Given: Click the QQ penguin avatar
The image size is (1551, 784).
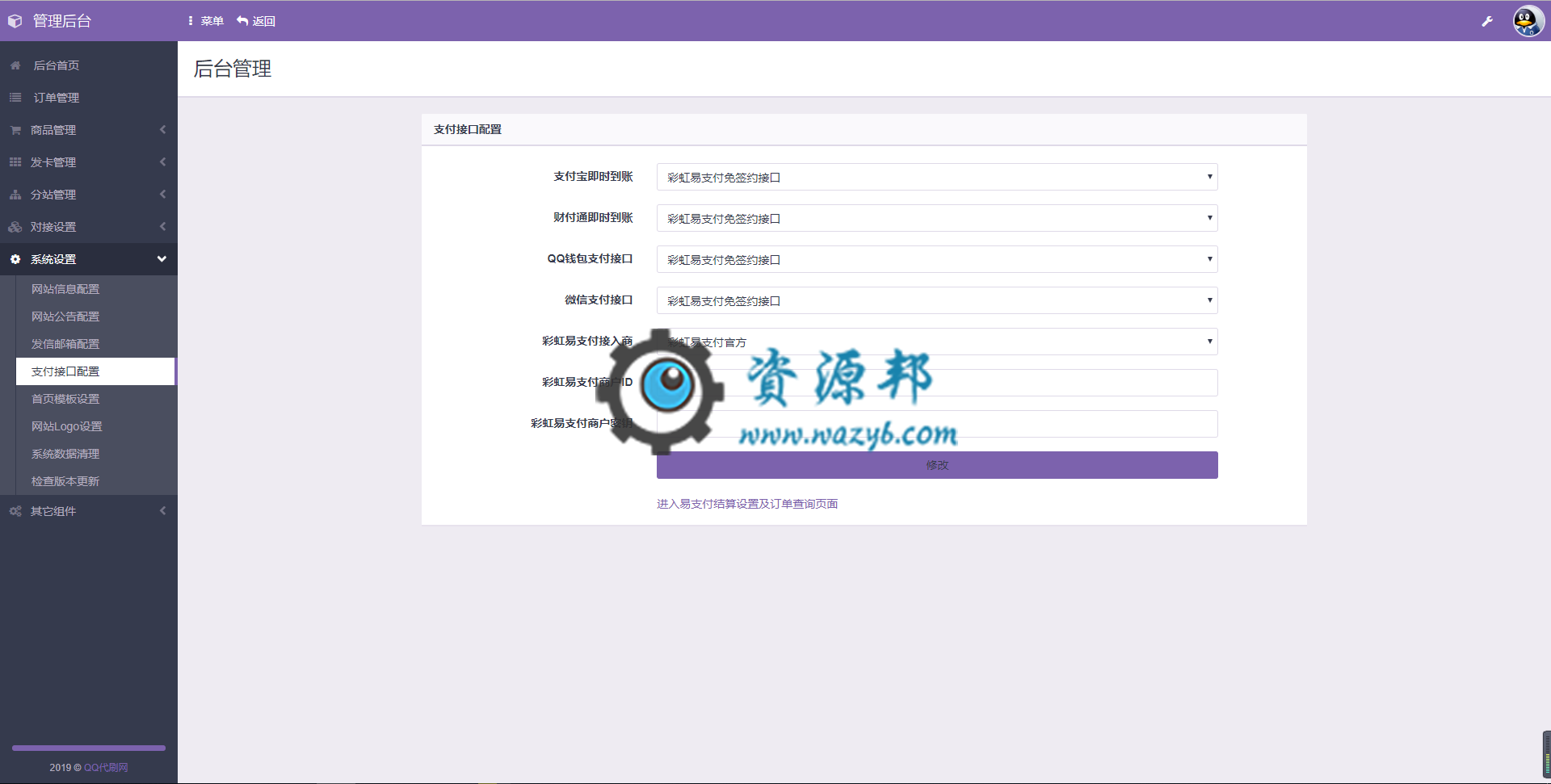Looking at the screenshot, I should click(x=1528, y=21).
